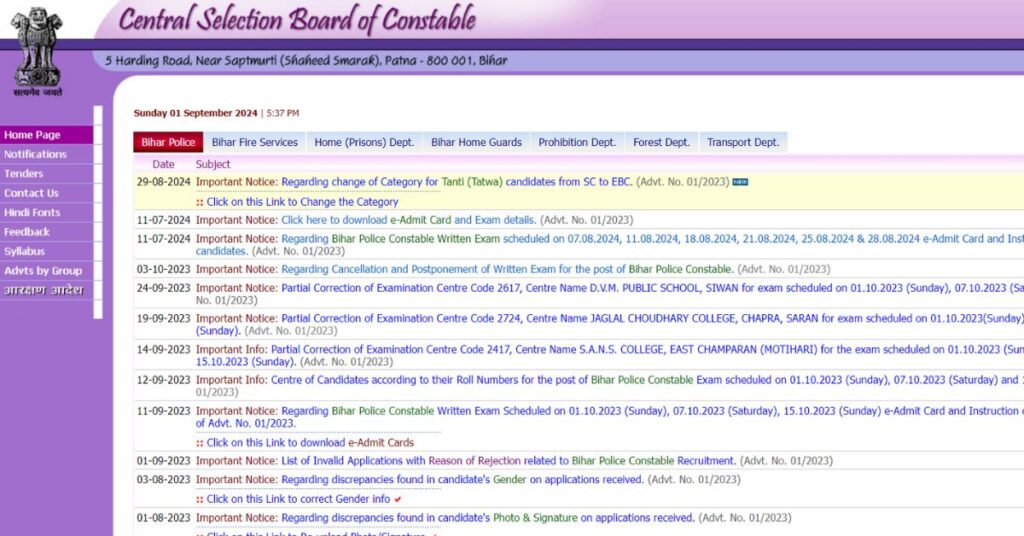The width and height of the screenshot is (1024, 536).
Task: Open Notifications in the sidebar
Action: point(46,155)
